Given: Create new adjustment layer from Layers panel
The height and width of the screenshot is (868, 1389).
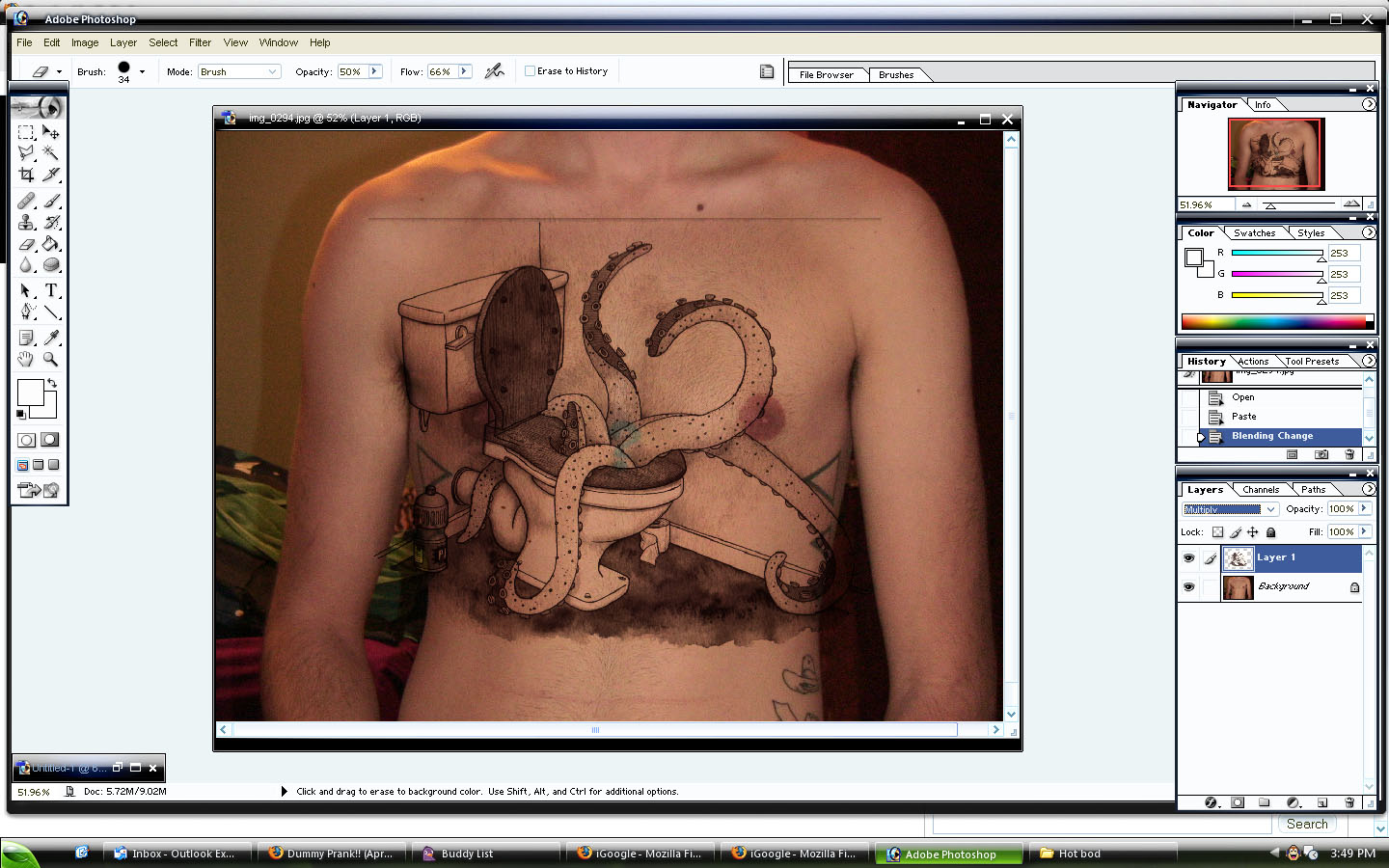Looking at the screenshot, I should pos(1294,802).
